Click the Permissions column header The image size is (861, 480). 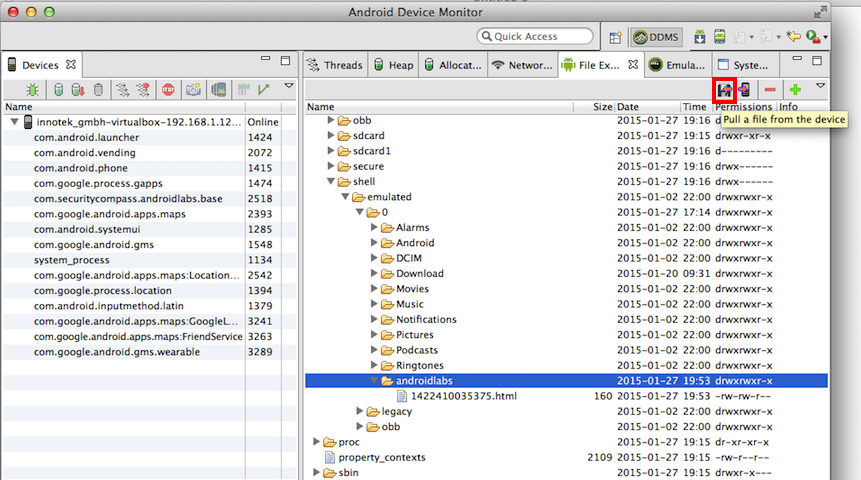[x=743, y=107]
